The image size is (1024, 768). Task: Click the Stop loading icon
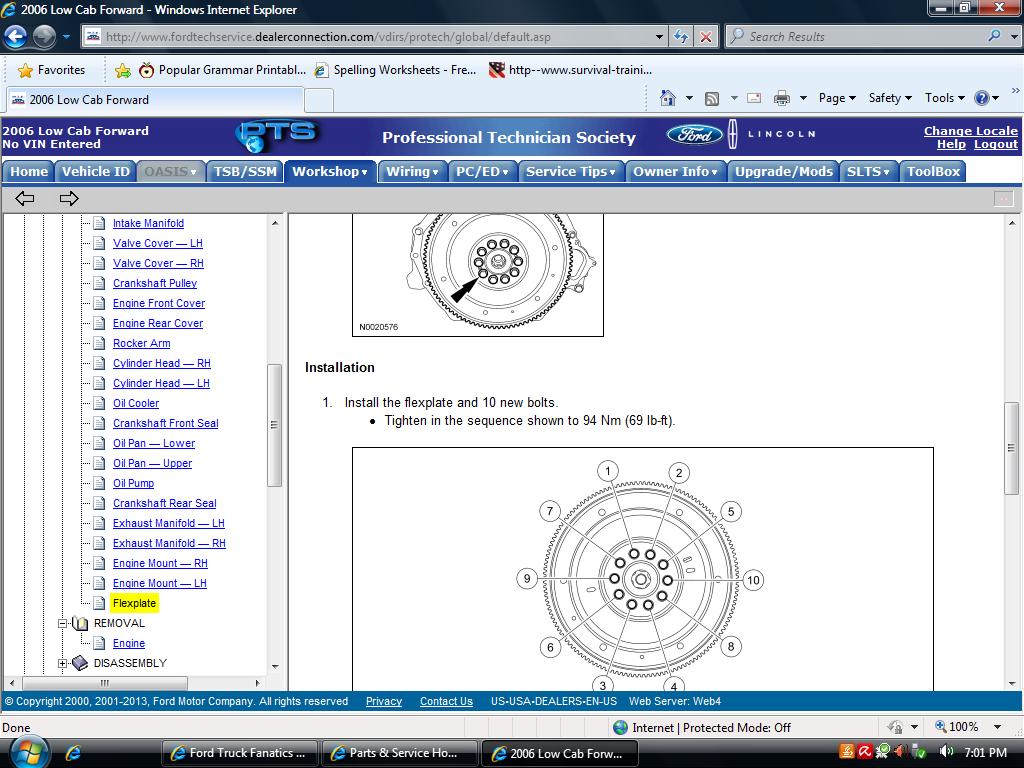click(706, 37)
